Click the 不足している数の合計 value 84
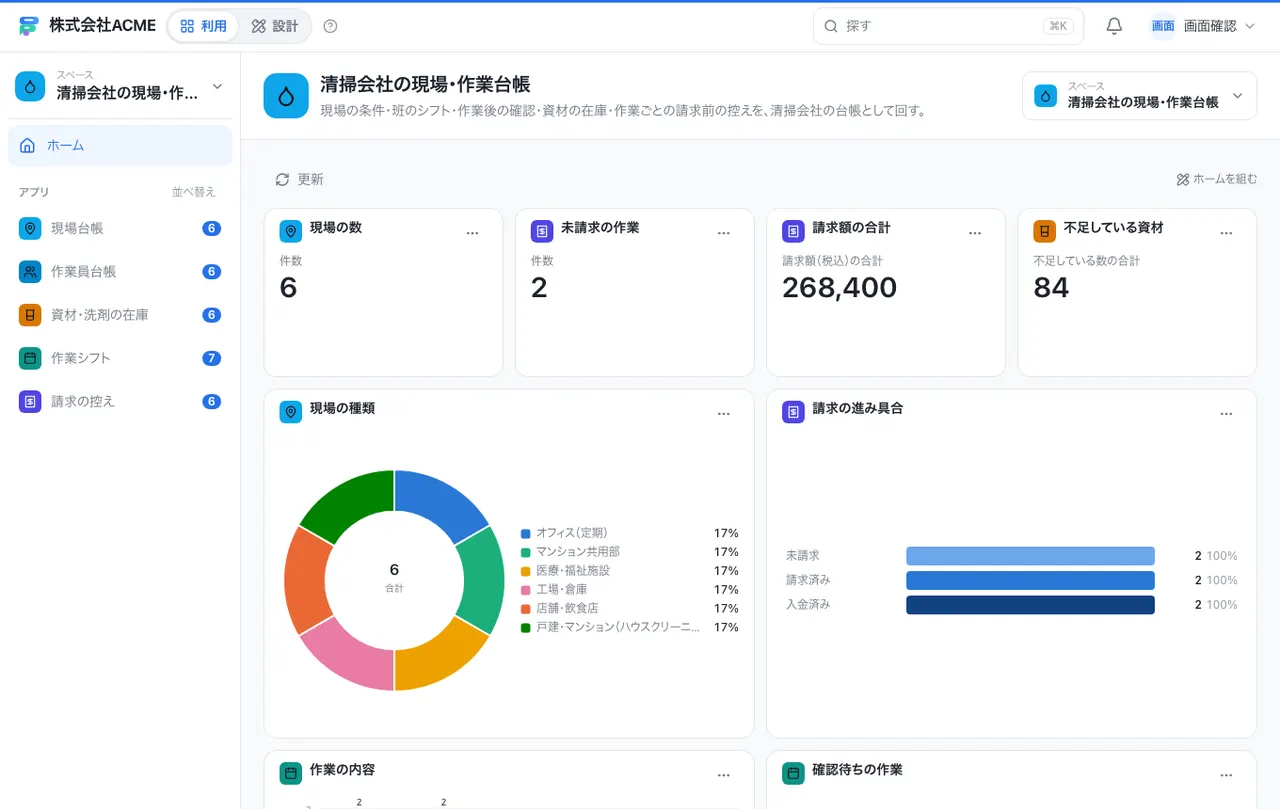 [x=1051, y=288]
